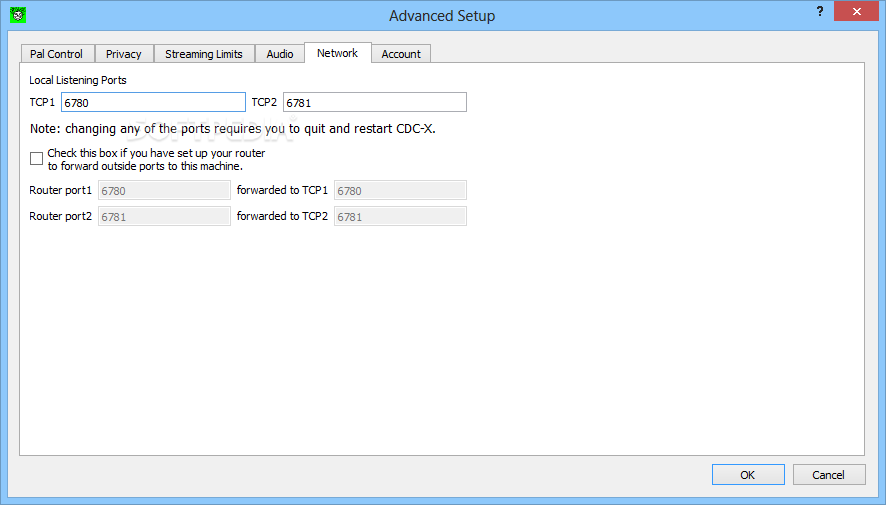The height and width of the screenshot is (505, 886).
Task: Dismiss dialog with the Cancel button
Action: [x=829, y=474]
